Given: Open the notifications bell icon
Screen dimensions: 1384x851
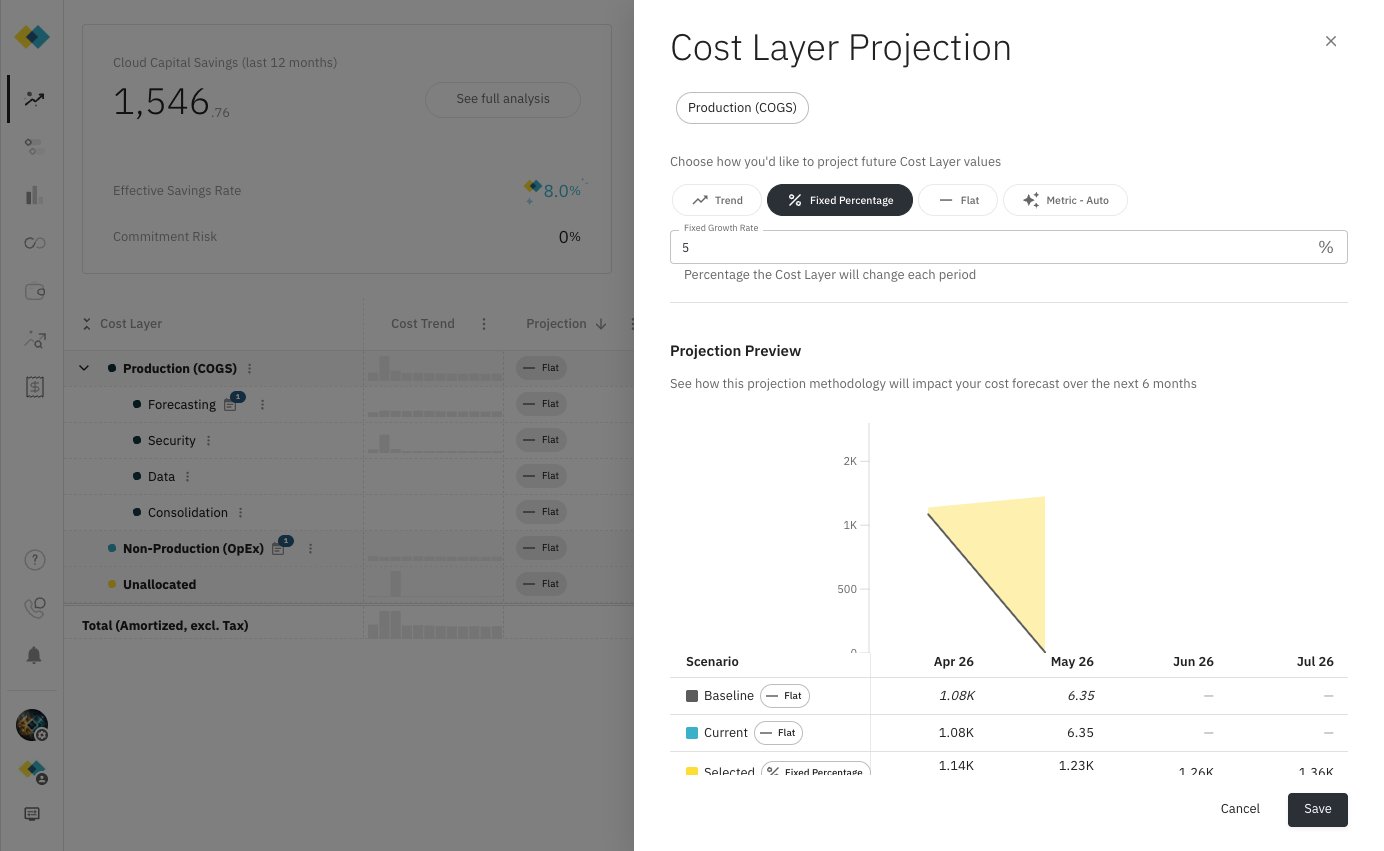Looking at the screenshot, I should tap(34, 655).
